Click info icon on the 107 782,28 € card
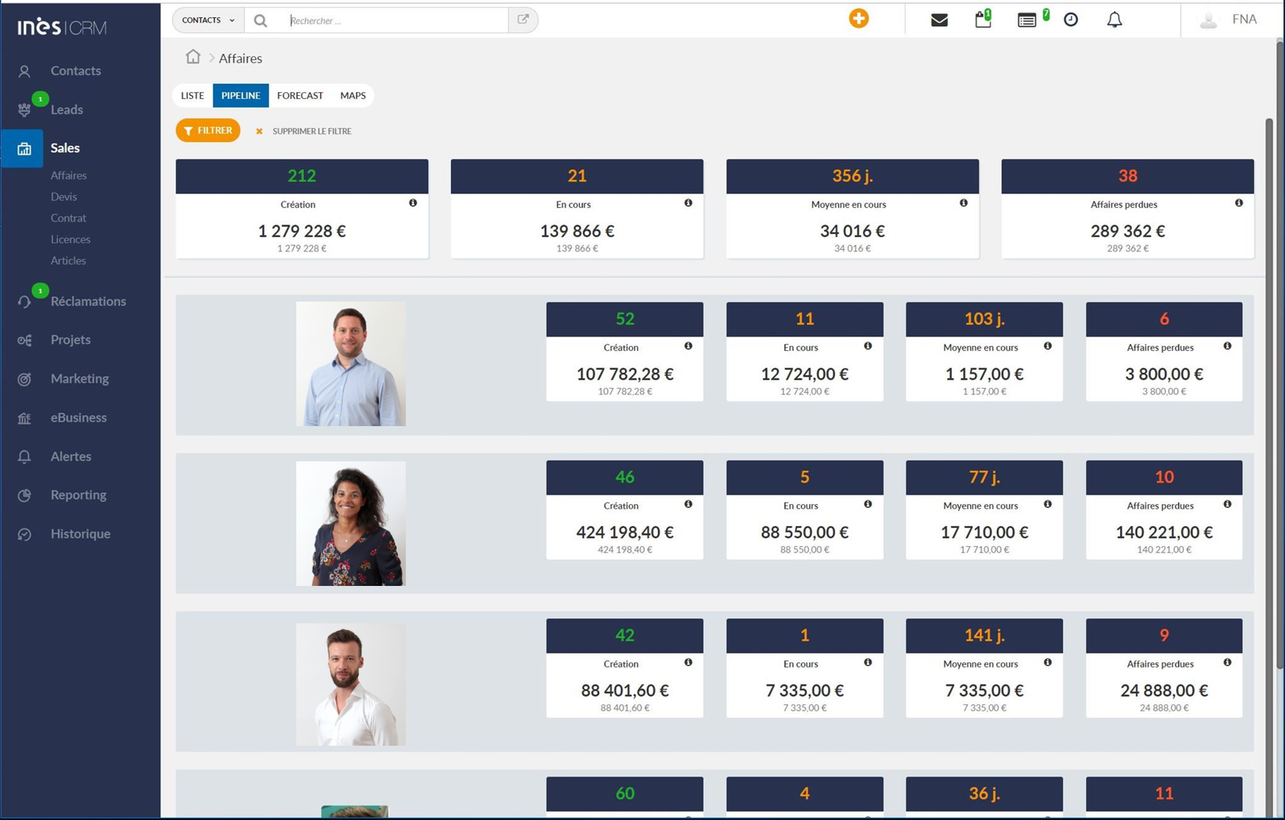This screenshot has width=1285, height=820. coord(688,346)
